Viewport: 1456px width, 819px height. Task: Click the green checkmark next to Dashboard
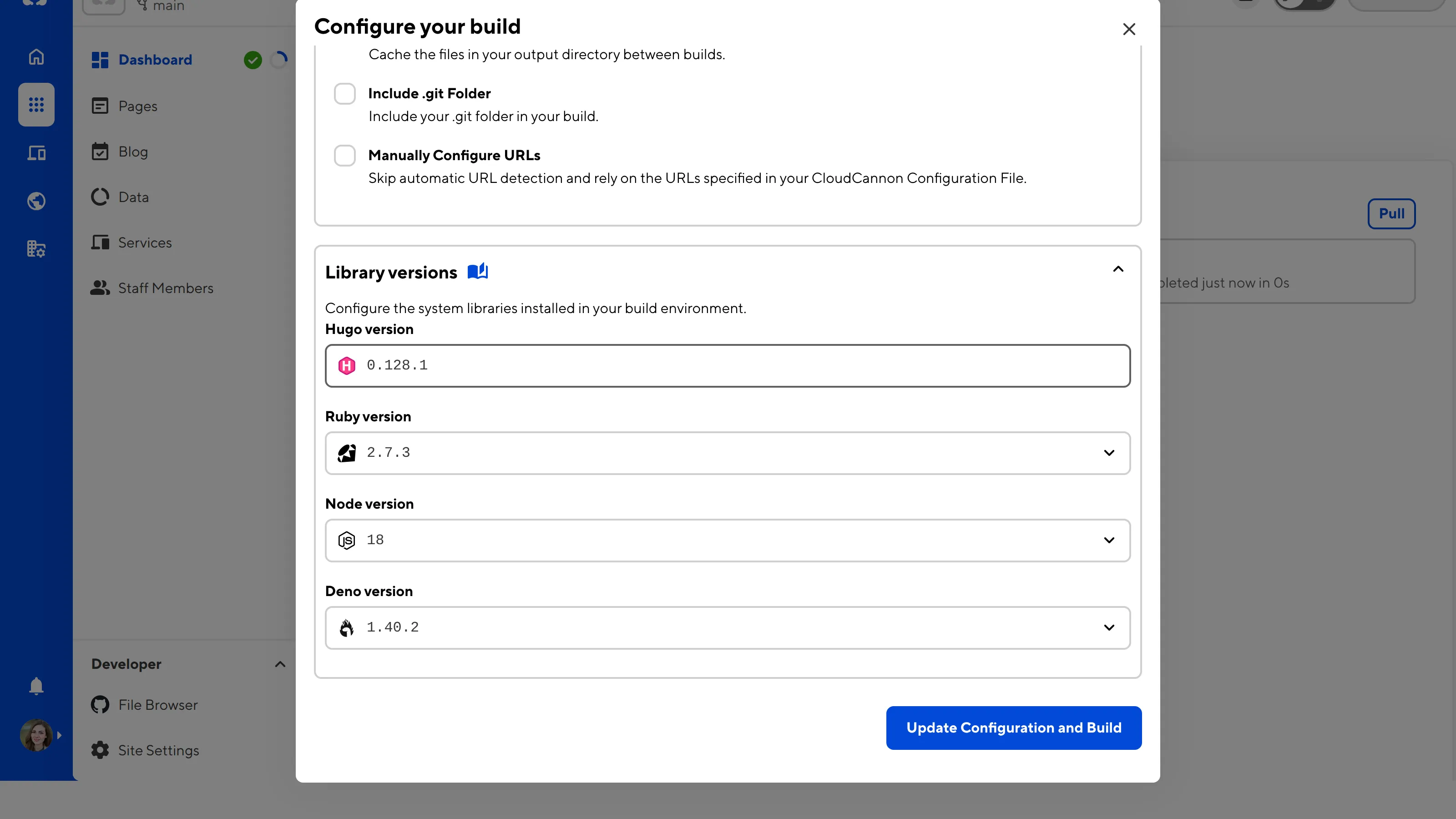pyautogui.click(x=253, y=59)
